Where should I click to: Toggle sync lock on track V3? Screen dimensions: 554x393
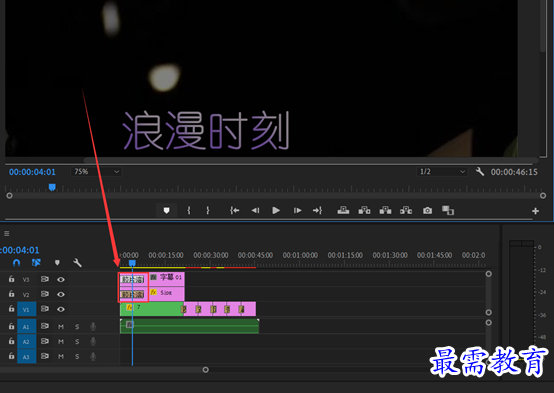pyautogui.click(x=45, y=279)
